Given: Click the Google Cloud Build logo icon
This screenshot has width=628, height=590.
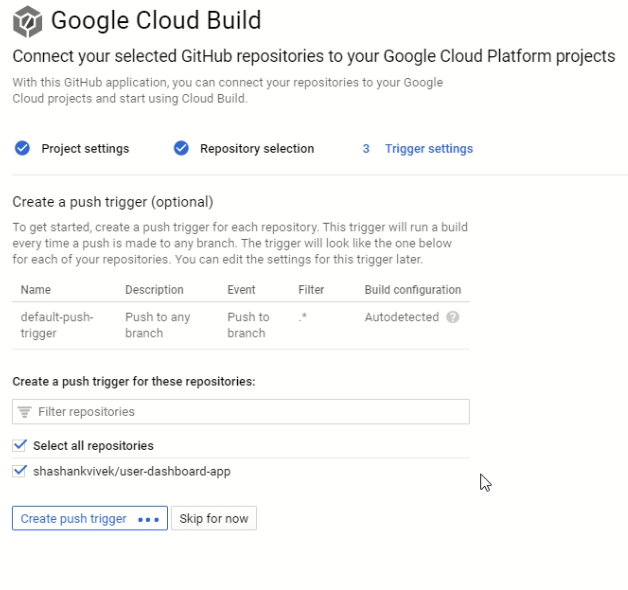Looking at the screenshot, I should click(28, 20).
